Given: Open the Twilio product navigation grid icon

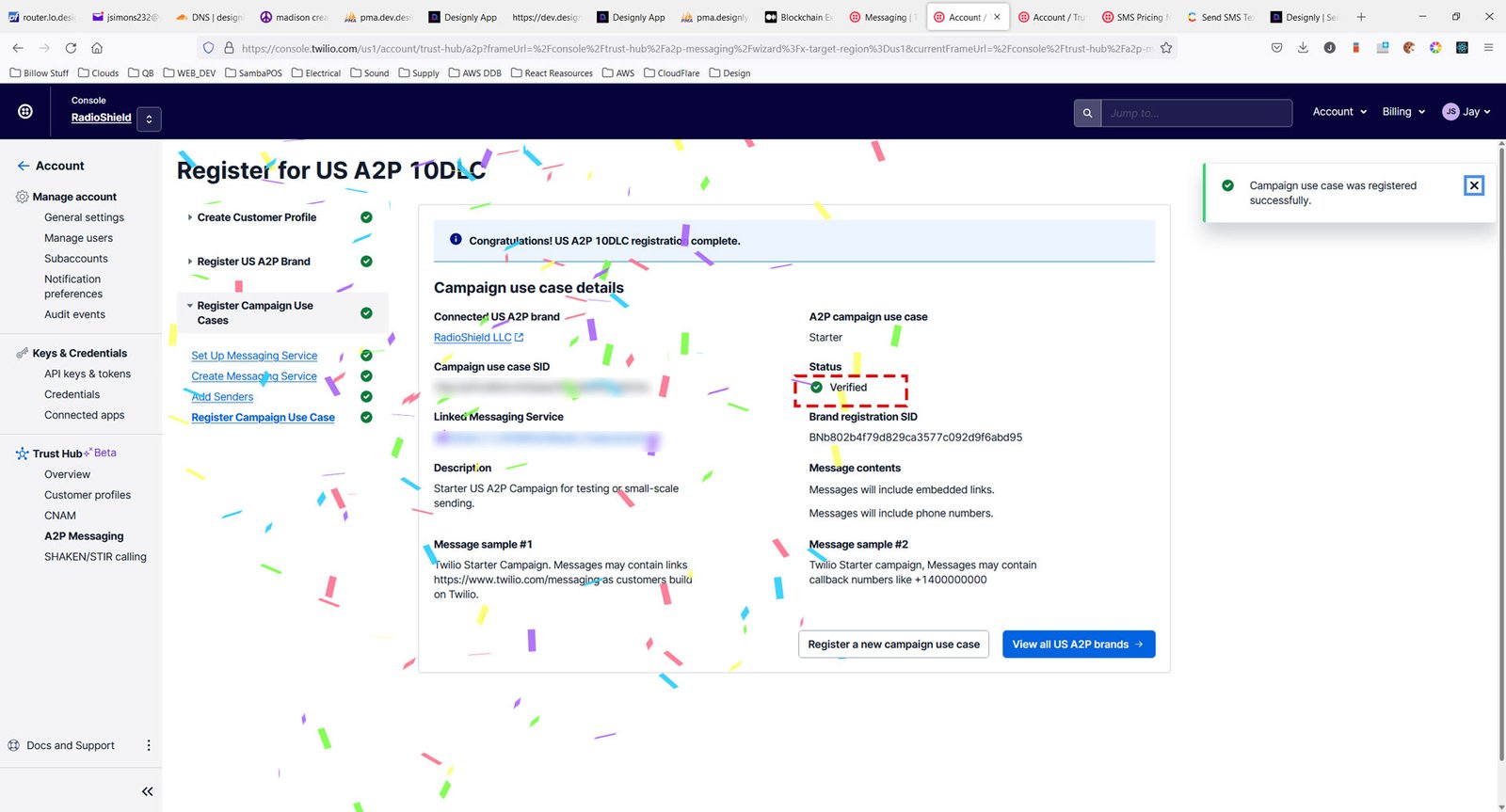Looking at the screenshot, I should (25, 111).
